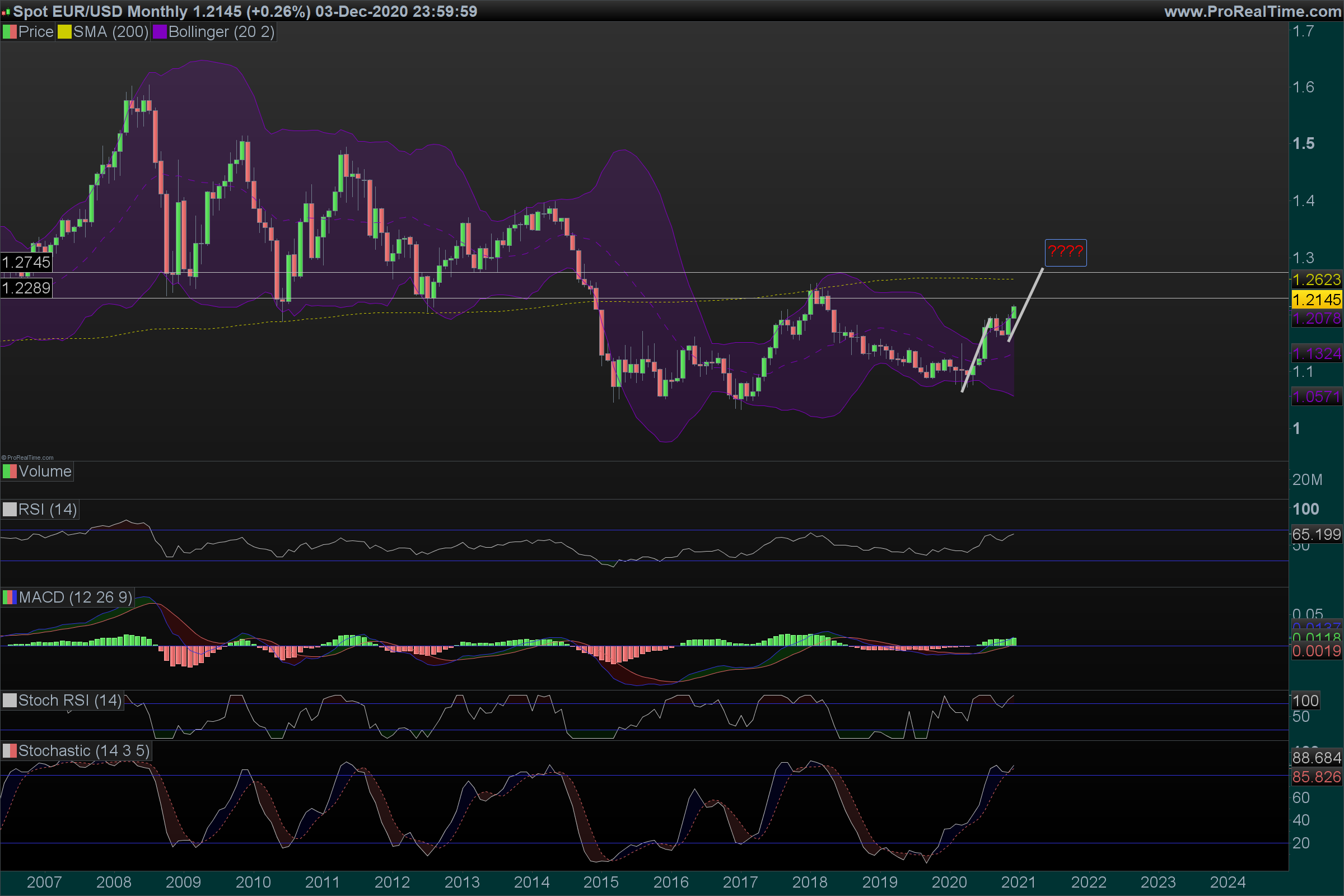Image resolution: width=1344 pixels, height=896 pixels.
Task: Click the yellow SMA (200) swatch
Action: [64, 32]
